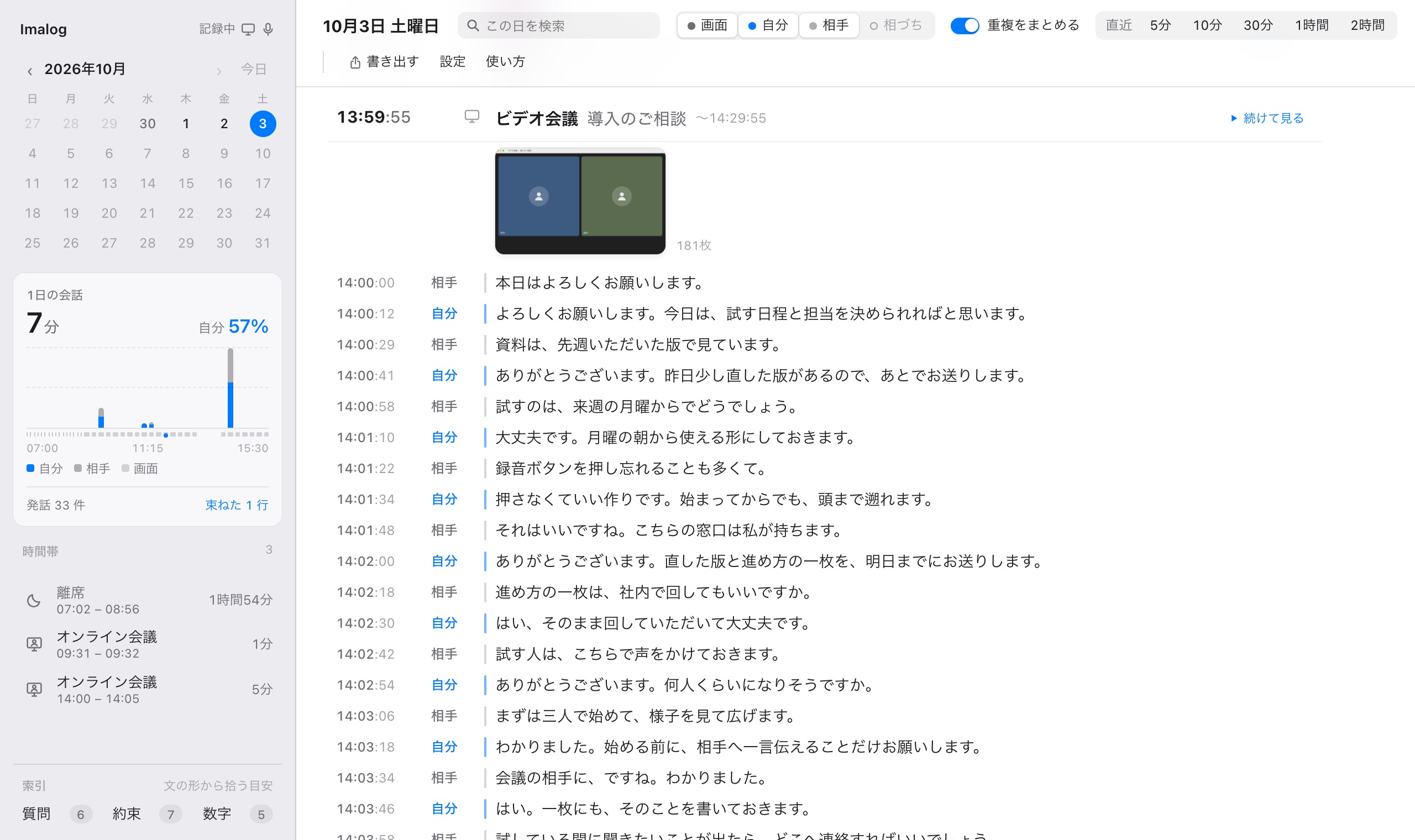The width and height of the screenshot is (1415, 840).
Task: Select October 2 in calendar
Action: point(224,123)
